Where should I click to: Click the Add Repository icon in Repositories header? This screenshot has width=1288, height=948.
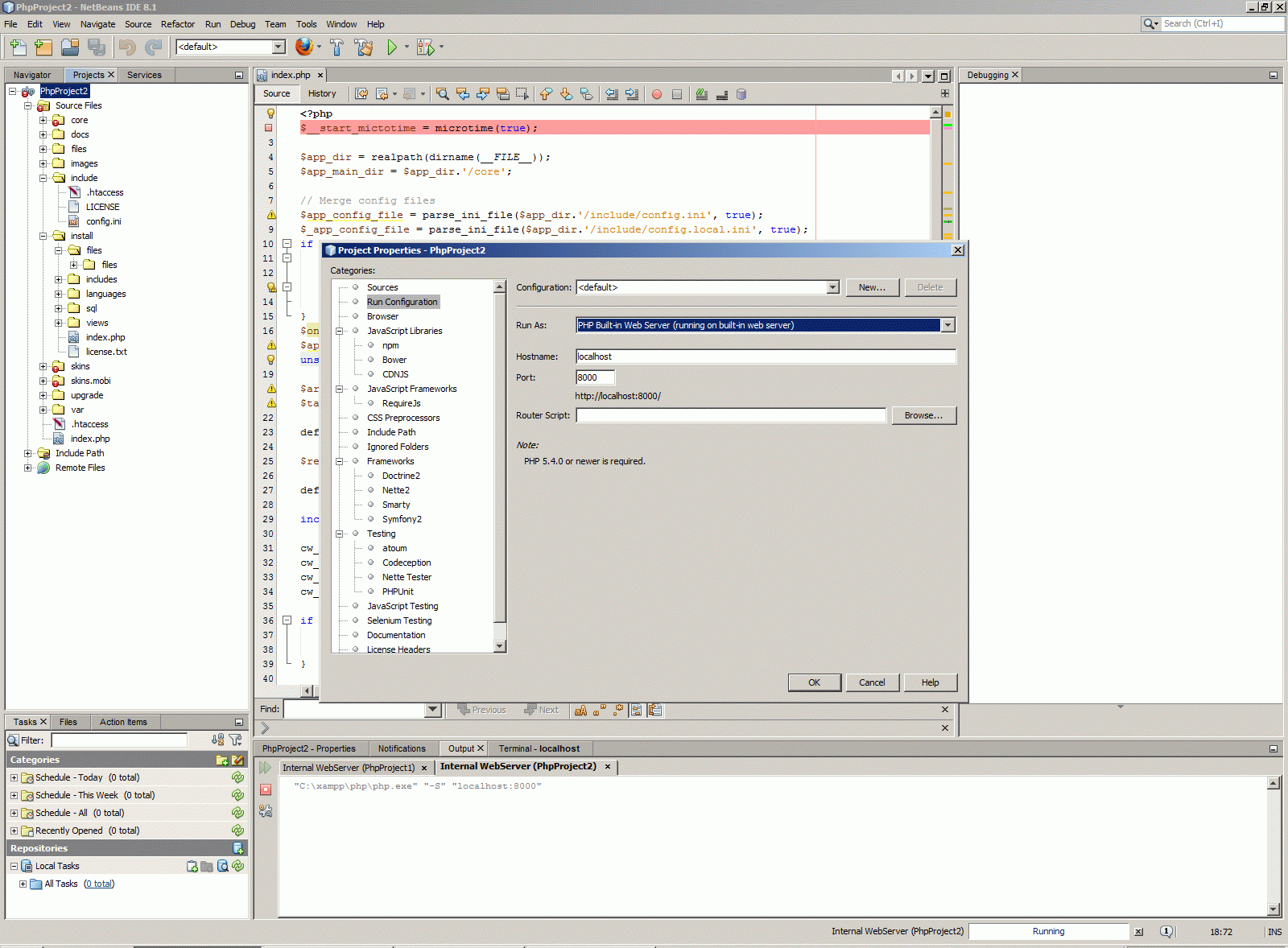(x=238, y=848)
